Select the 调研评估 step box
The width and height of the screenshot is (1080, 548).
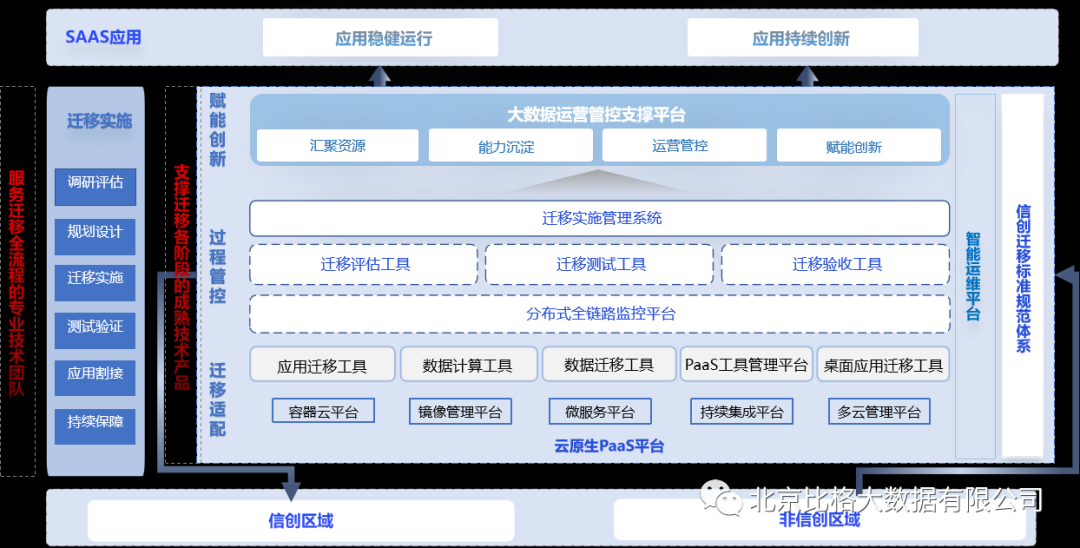click(95, 183)
